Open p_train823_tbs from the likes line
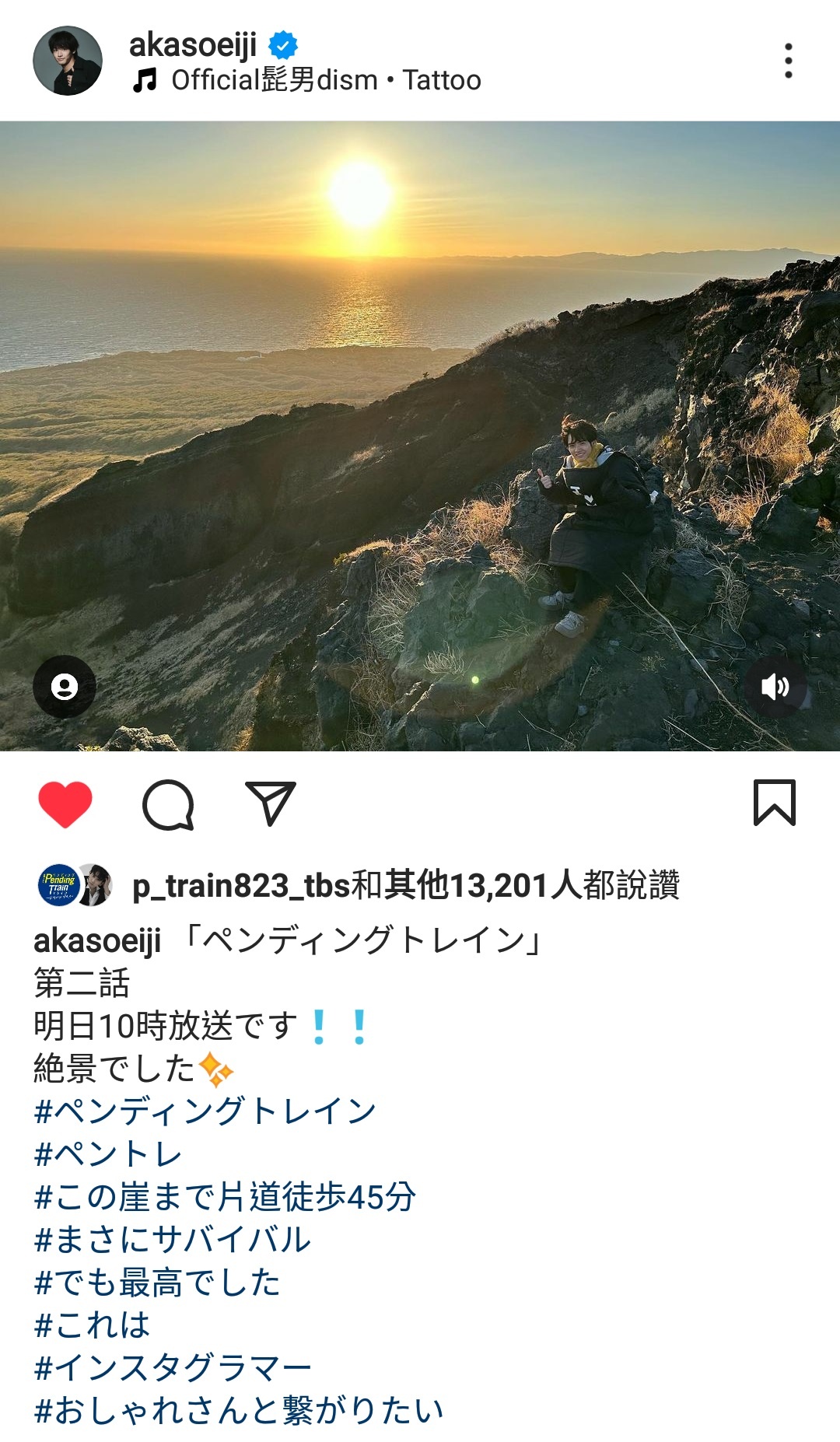The width and height of the screenshot is (840, 1442). click(241, 885)
